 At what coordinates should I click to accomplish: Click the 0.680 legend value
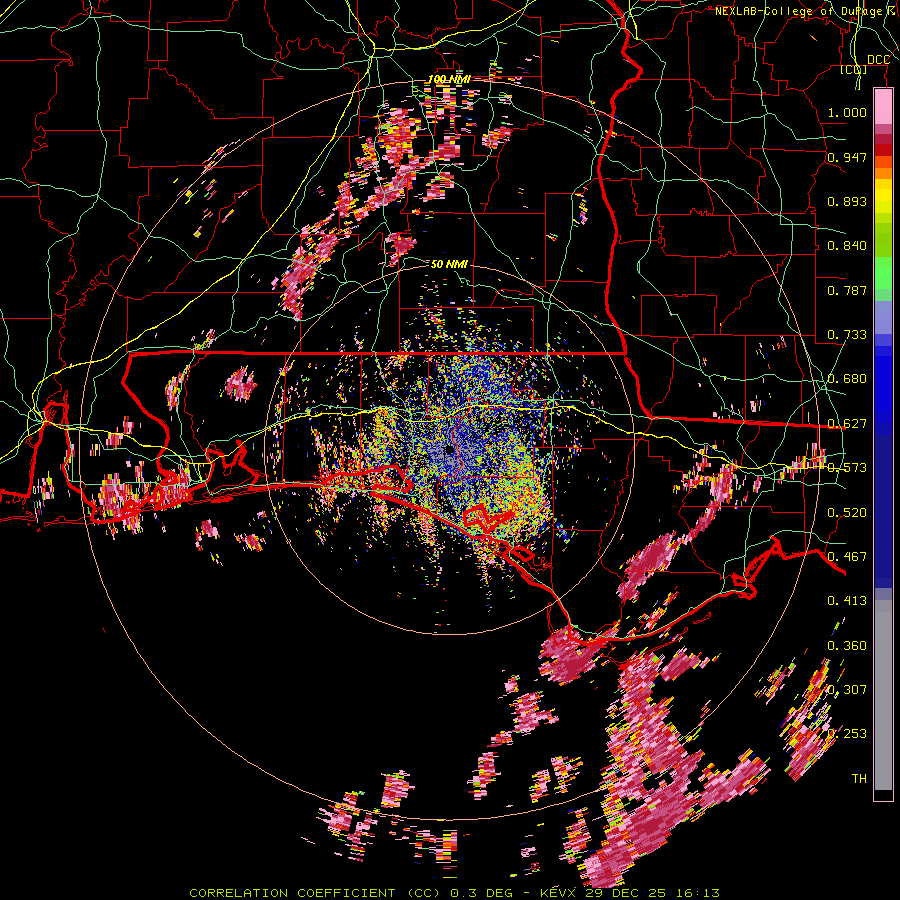pos(847,379)
